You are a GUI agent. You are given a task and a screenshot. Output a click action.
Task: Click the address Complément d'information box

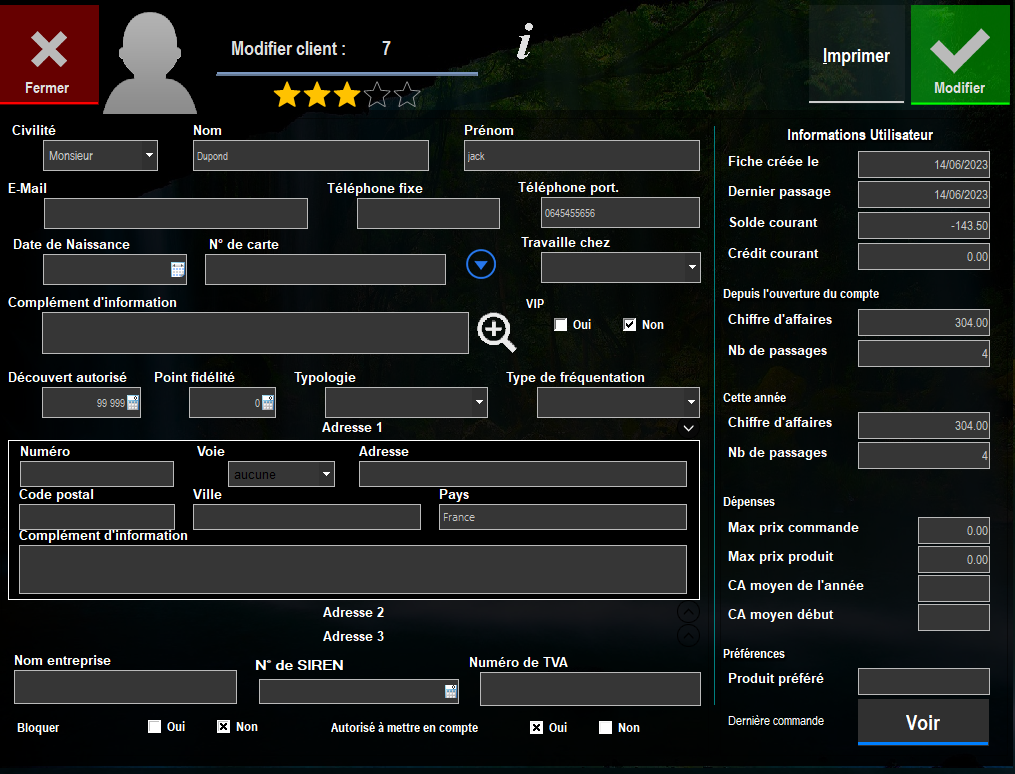[353, 569]
